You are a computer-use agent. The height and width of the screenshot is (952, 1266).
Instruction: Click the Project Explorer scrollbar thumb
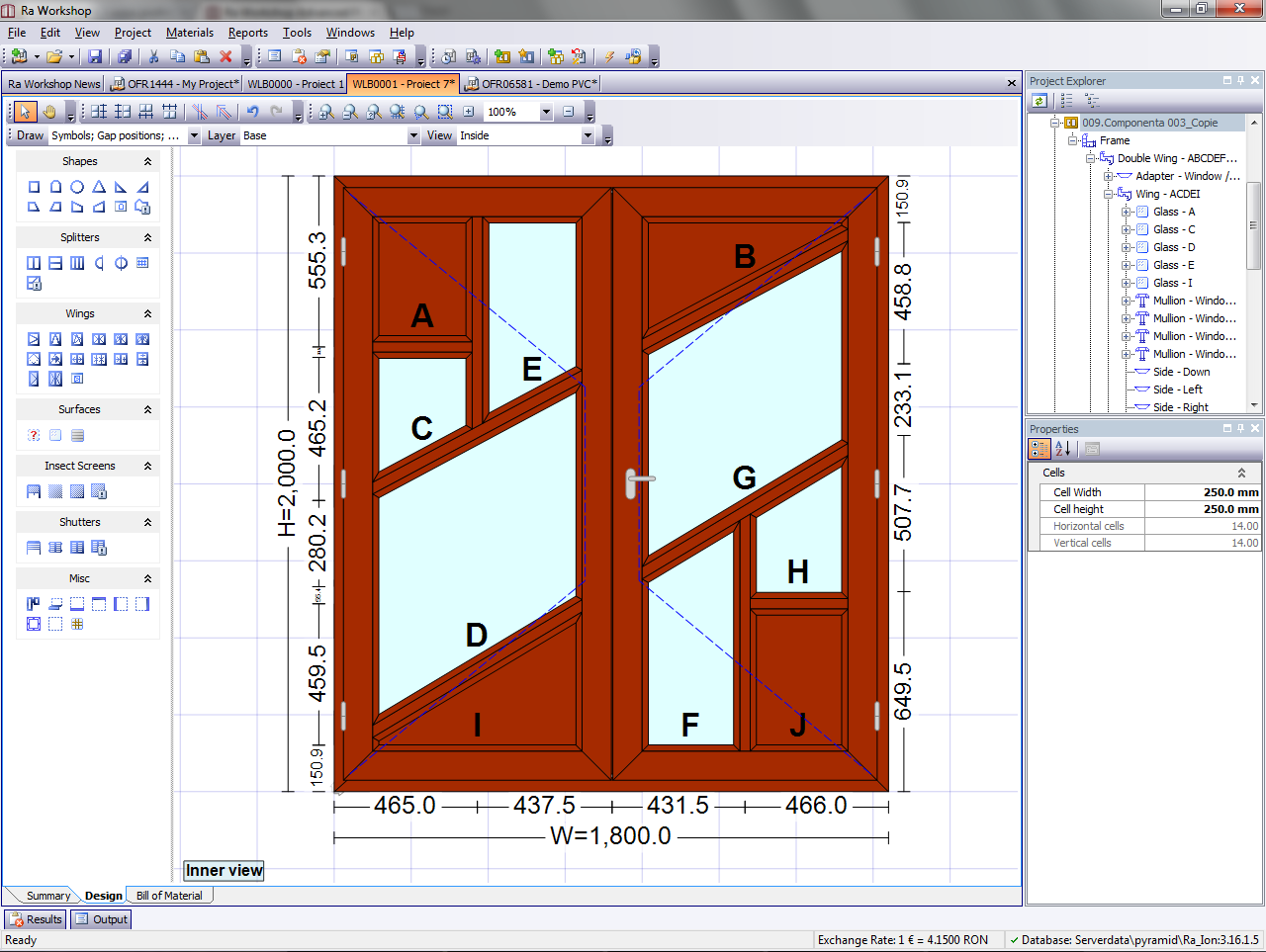click(x=1254, y=225)
